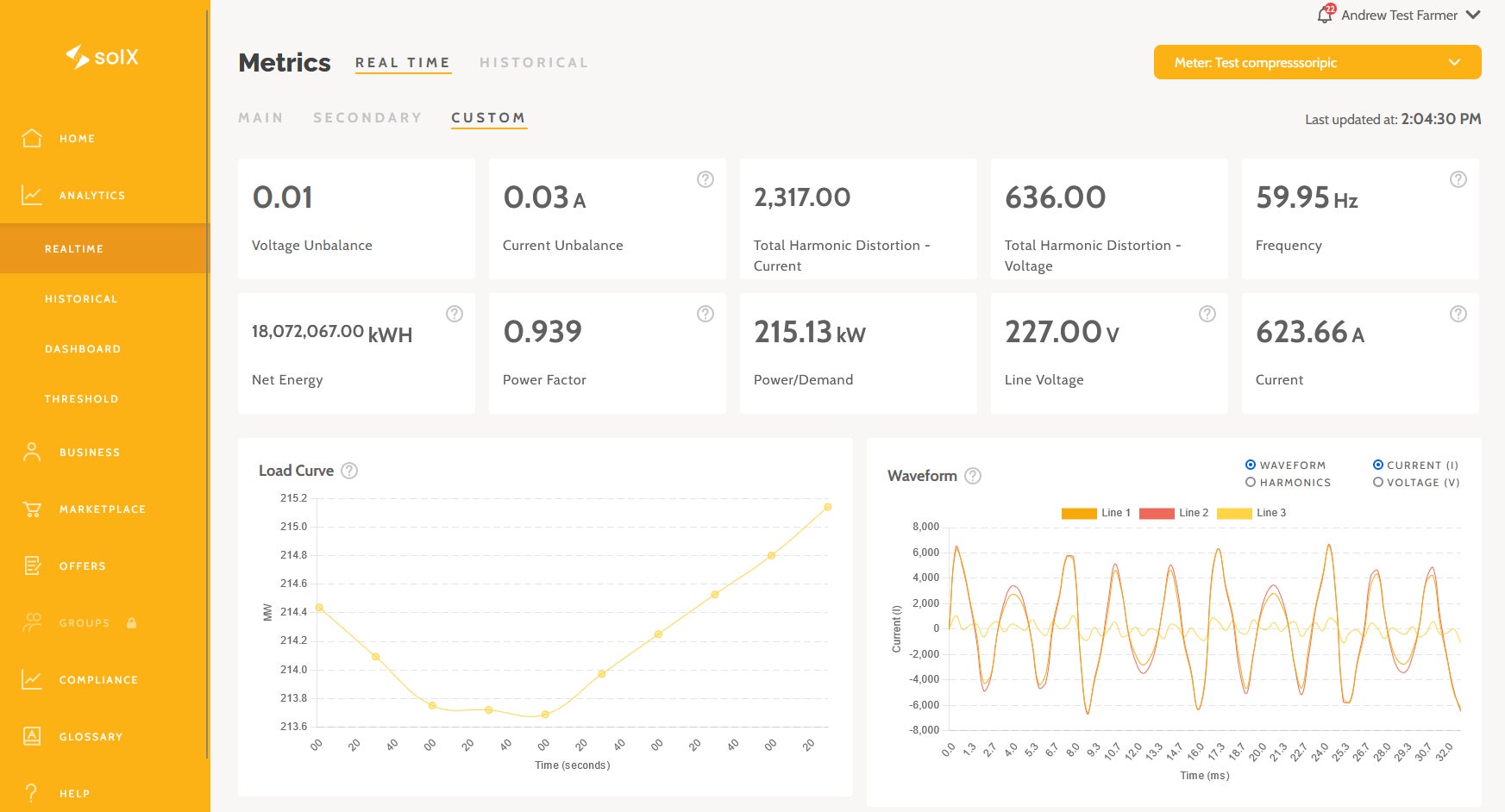Click help icon on Frequency card
Screen dimensions: 1505x812
(1458, 179)
